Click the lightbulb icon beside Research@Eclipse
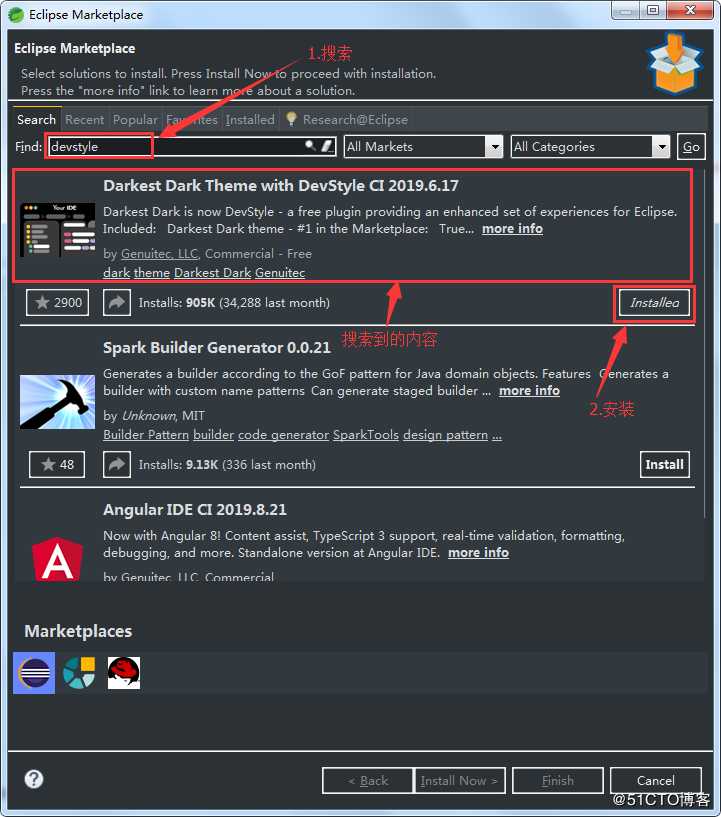 click(x=291, y=119)
